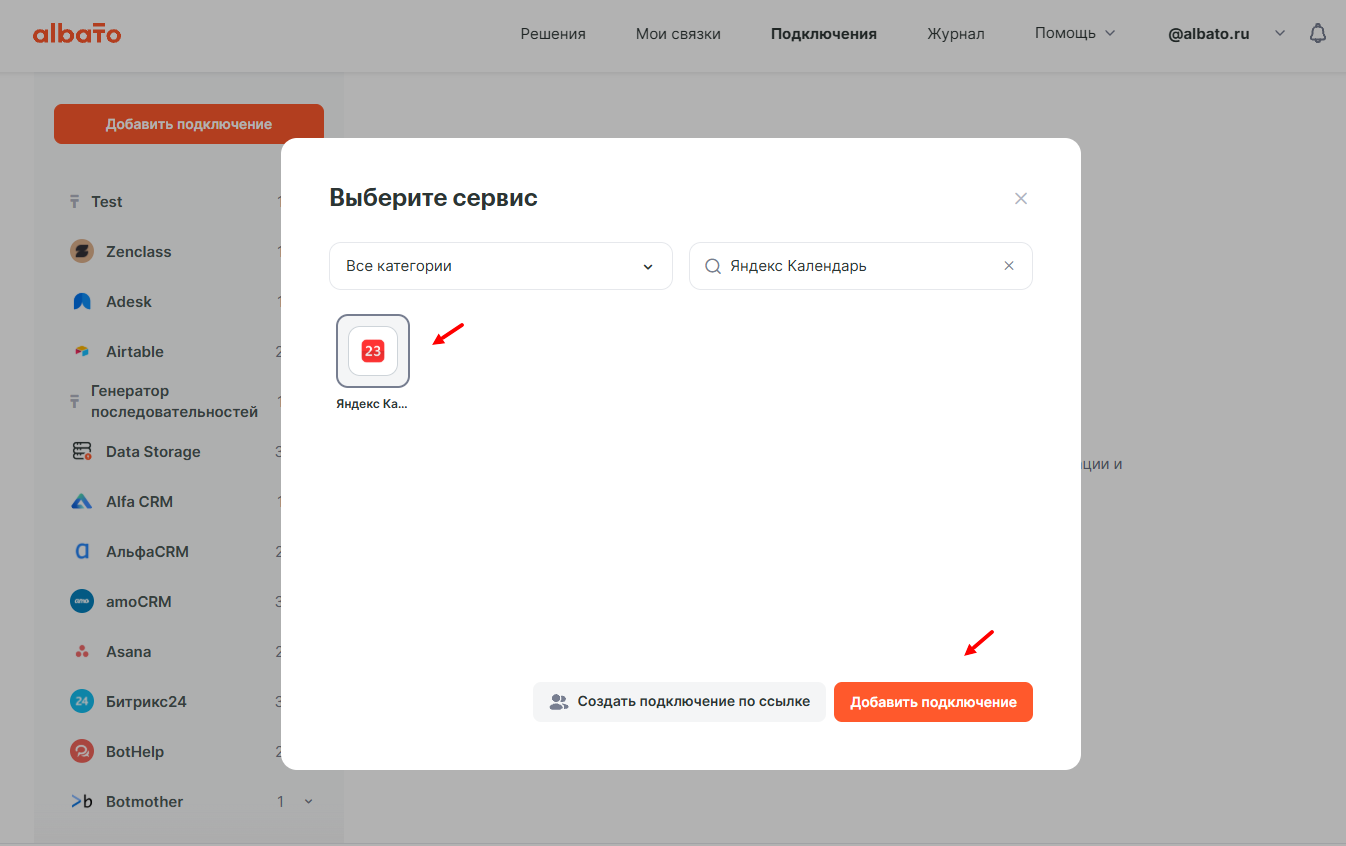
Task: Click the BotHelp icon in sidebar
Action: tap(82, 752)
